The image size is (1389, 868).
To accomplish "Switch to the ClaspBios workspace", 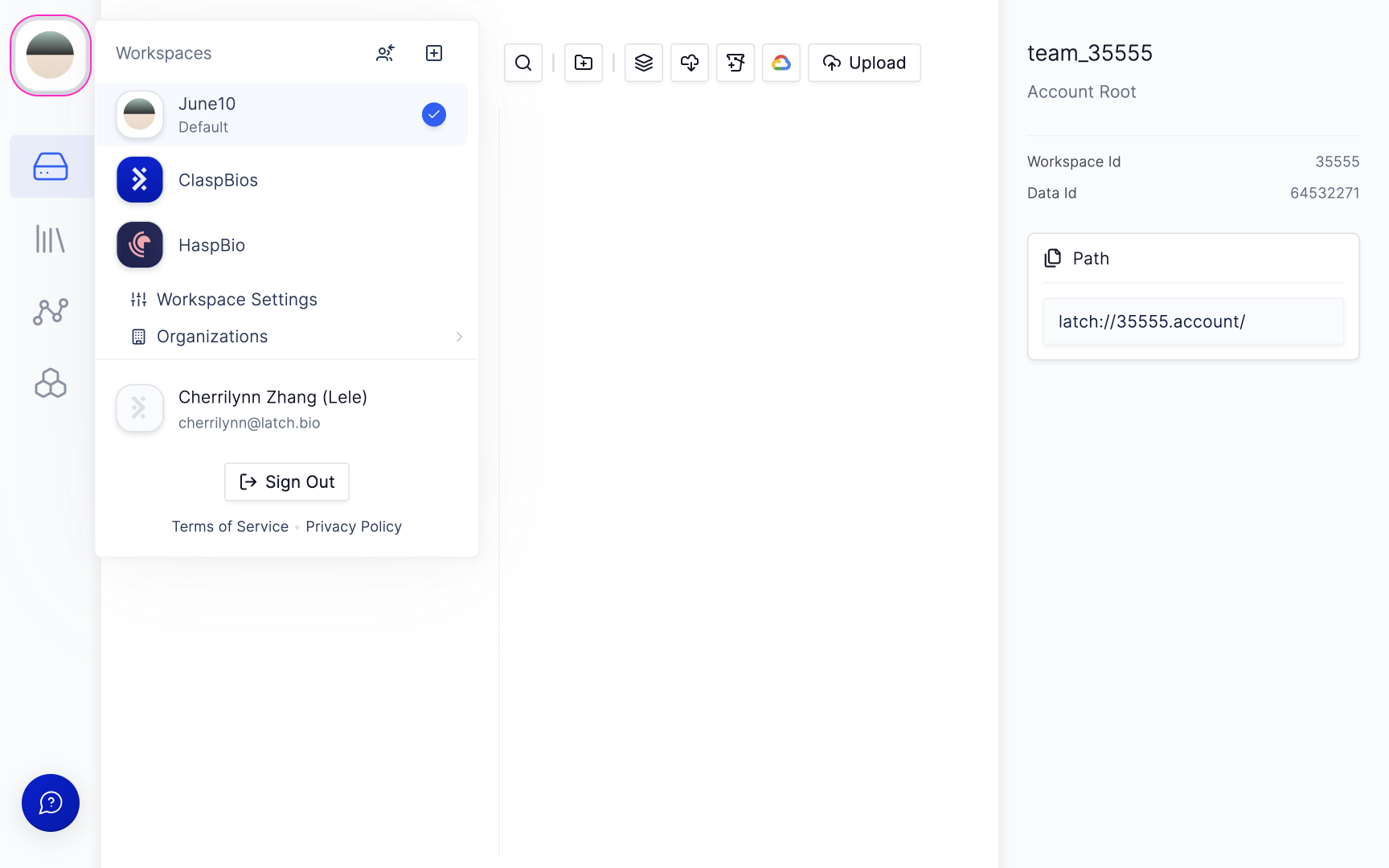I will (x=281, y=180).
